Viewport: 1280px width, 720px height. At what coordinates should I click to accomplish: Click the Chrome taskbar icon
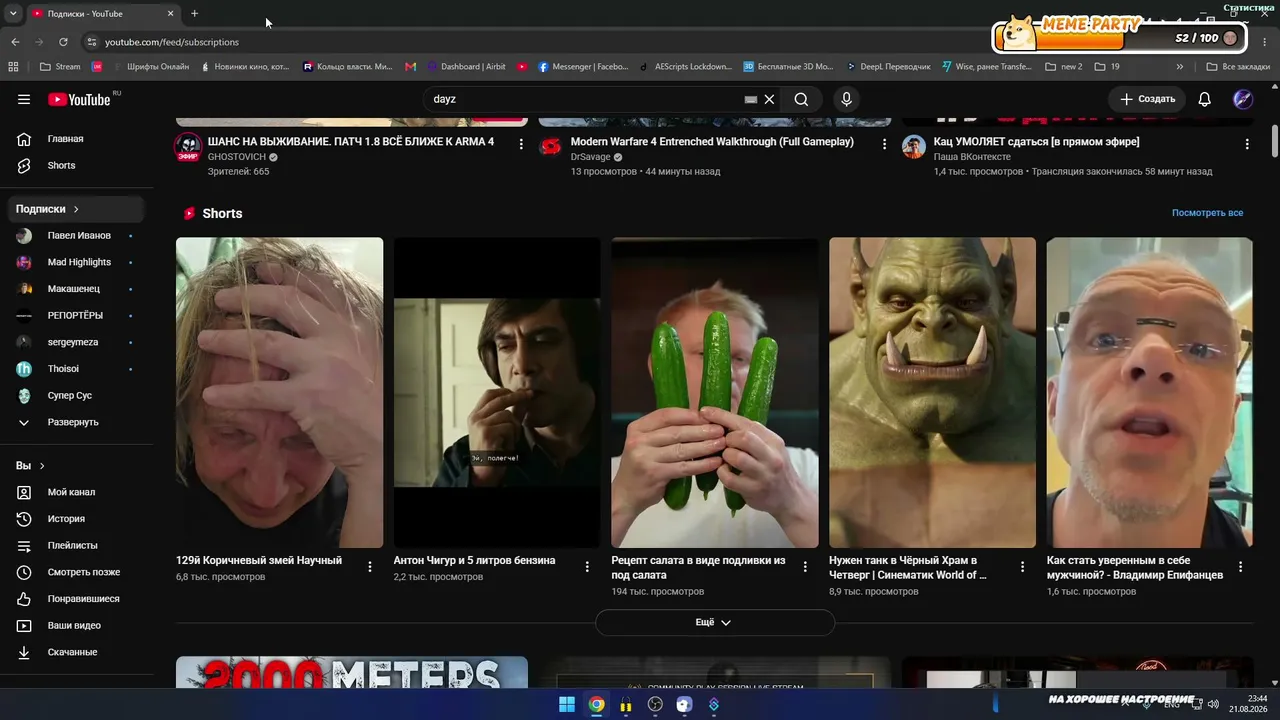click(596, 704)
